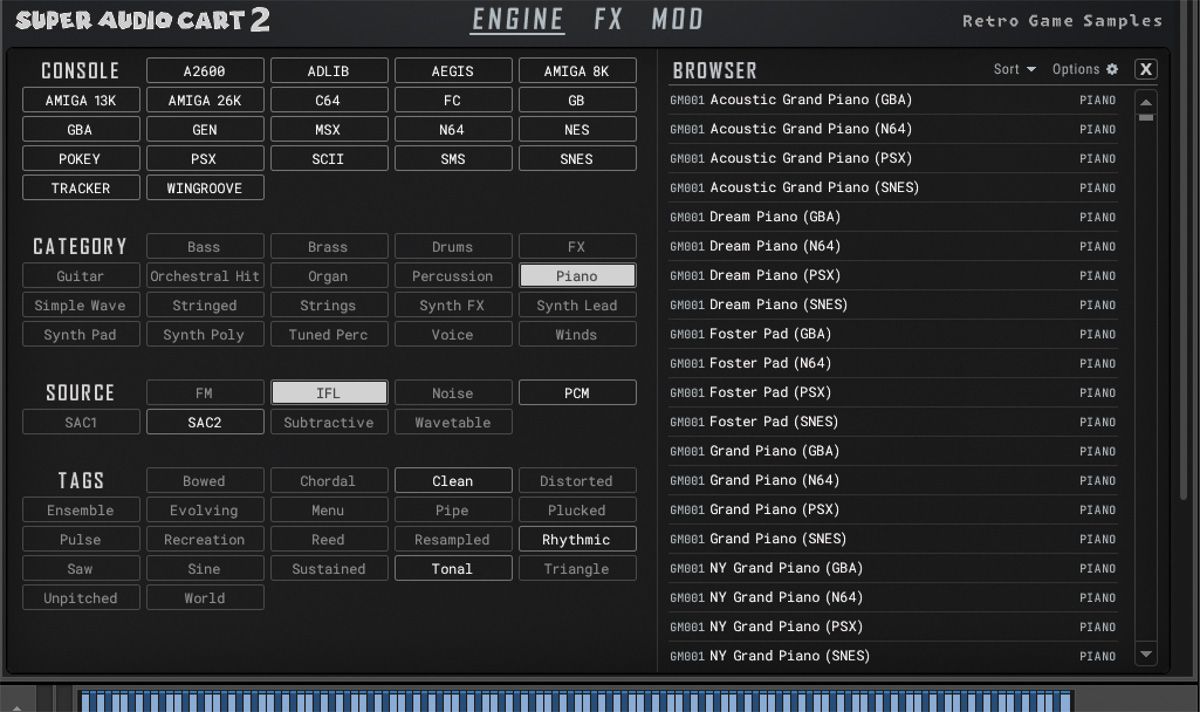The height and width of the screenshot is (712, 1200).
Task: Select the GBA console button
Action: (x=81, y=129)
